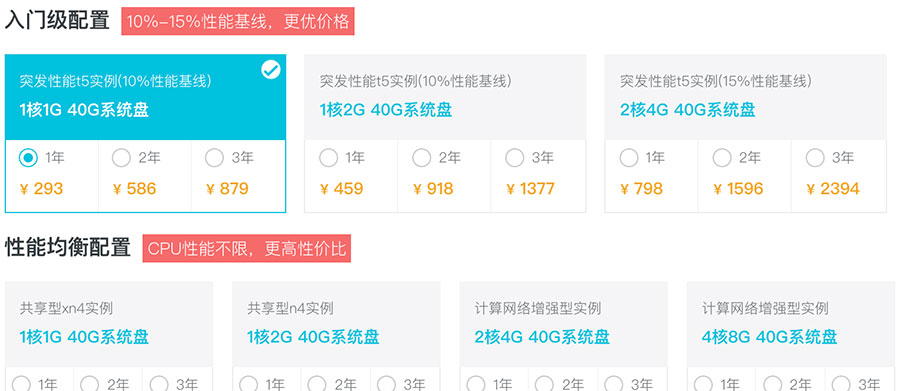Select 2年 radio priced ¥918
900x391 pixels.
coord(421,157)
